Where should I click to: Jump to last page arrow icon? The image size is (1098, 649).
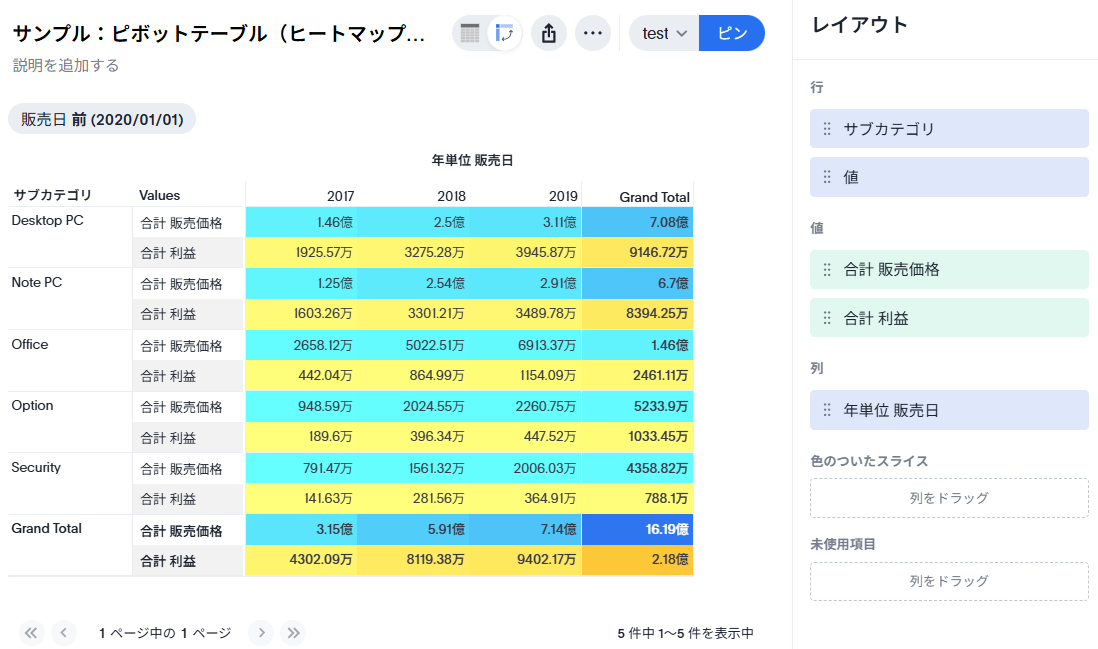click(x=293, y=632)
